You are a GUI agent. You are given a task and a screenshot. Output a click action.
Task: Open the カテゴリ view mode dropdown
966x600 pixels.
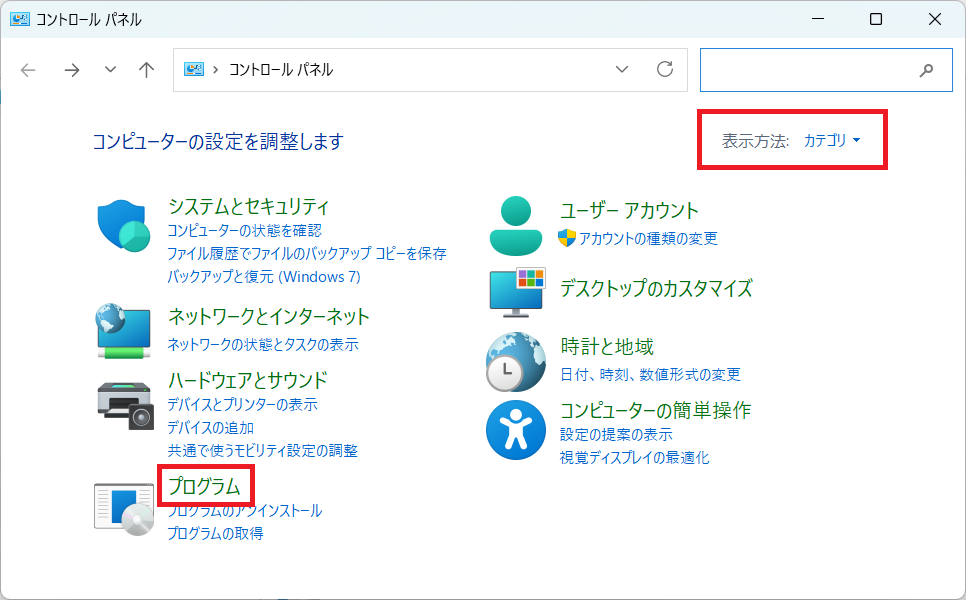pyautogui.click(x=832, y=141)
